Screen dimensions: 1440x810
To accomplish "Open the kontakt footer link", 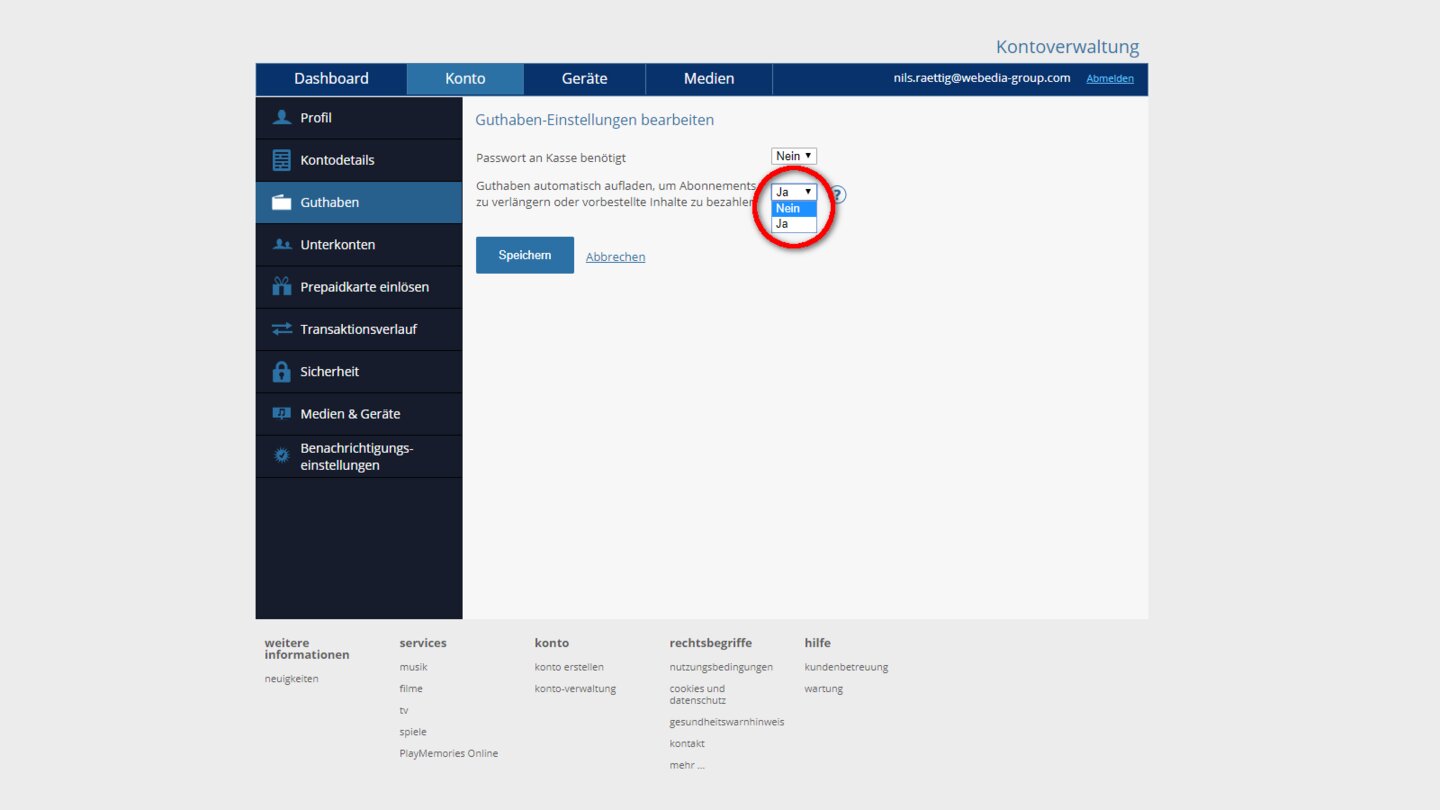I will click(687, 744).
